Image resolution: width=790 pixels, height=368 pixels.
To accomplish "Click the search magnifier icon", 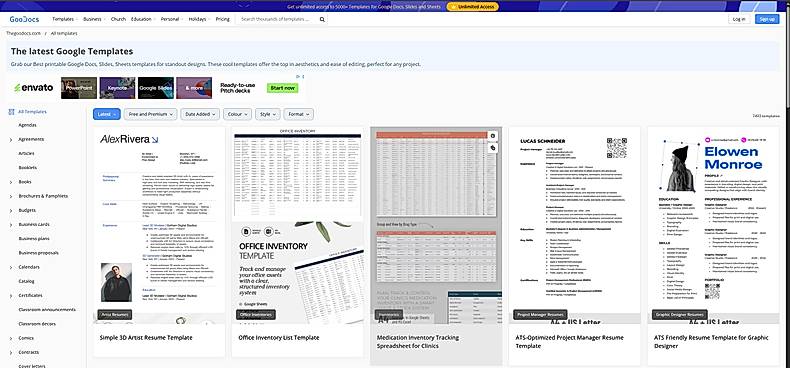I will (322, 19).
